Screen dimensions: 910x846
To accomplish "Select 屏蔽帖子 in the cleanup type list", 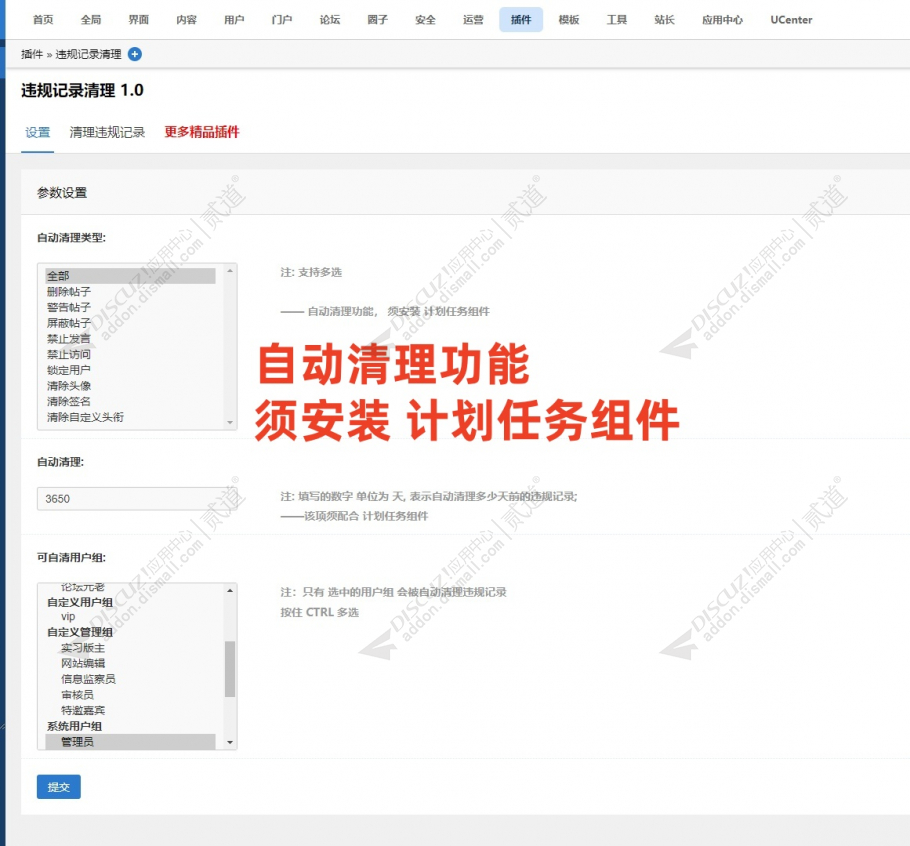I will [130, 323].
